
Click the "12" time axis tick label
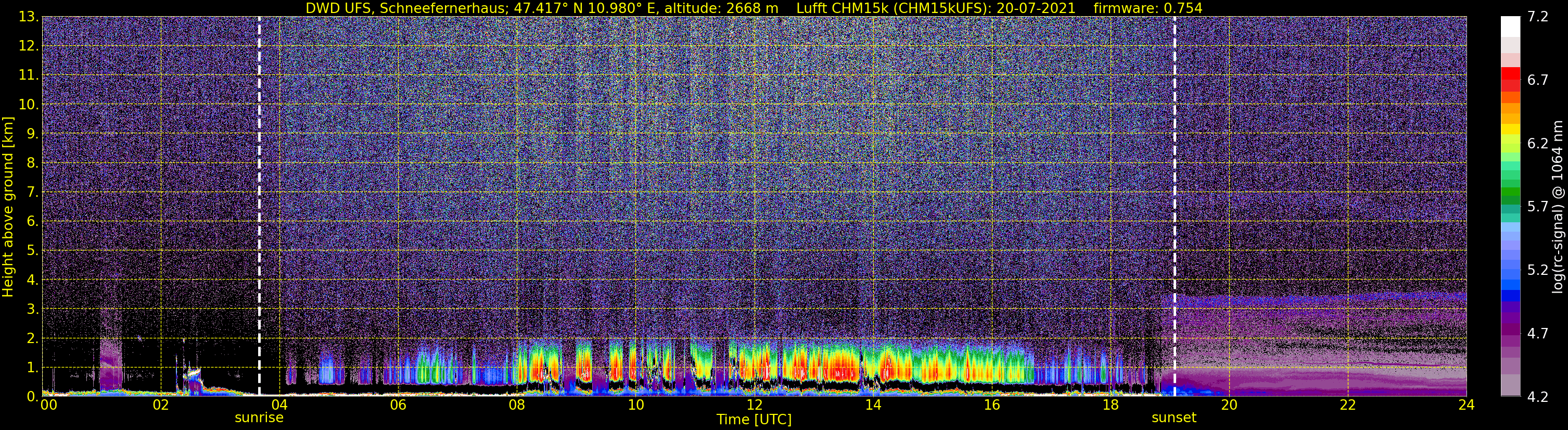point(754,404)
